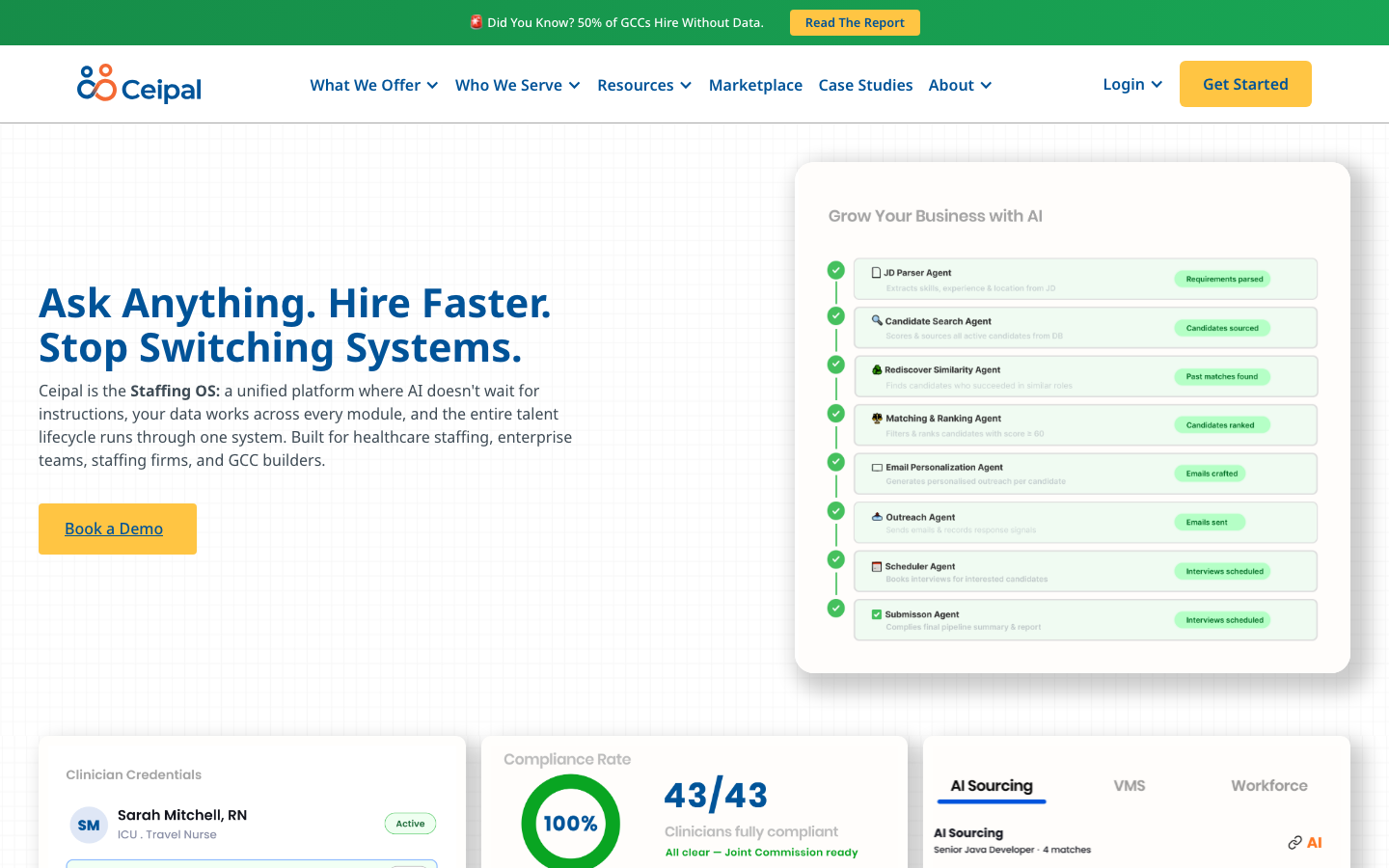
Task: Switch to the VMS tab
Action: click(1130, 786)
